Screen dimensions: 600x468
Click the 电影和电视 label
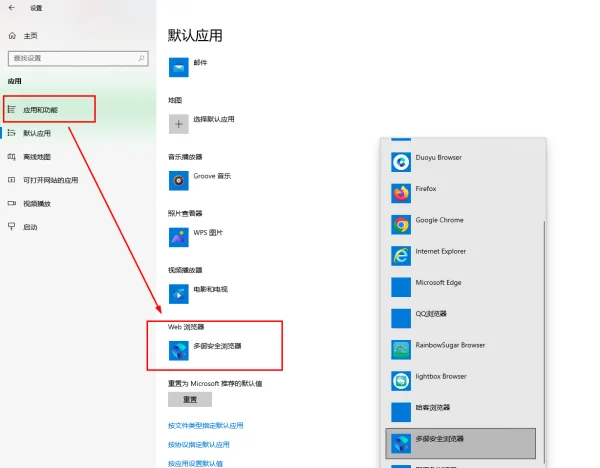click(x=210, y=289)
